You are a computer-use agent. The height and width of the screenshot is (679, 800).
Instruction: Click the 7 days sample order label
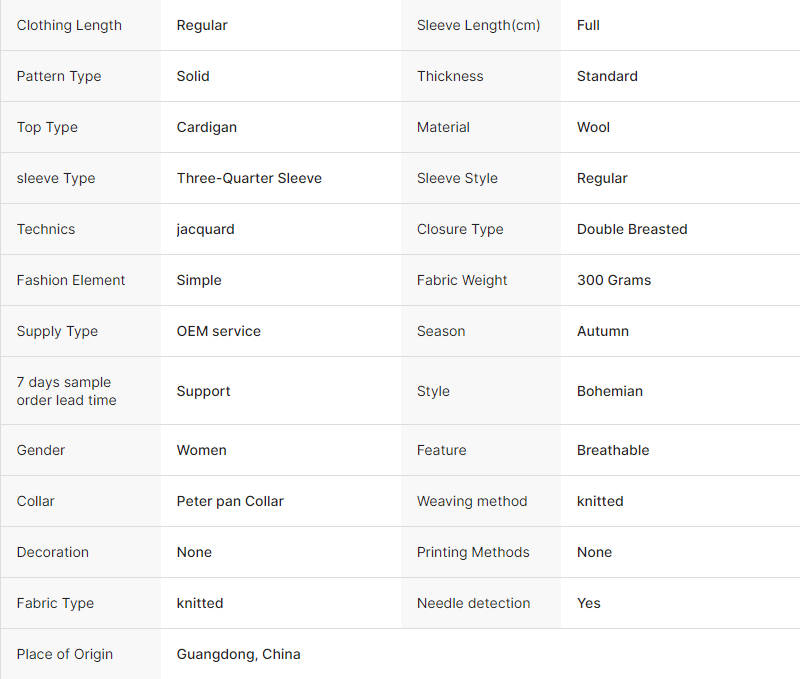coord(66,391)
